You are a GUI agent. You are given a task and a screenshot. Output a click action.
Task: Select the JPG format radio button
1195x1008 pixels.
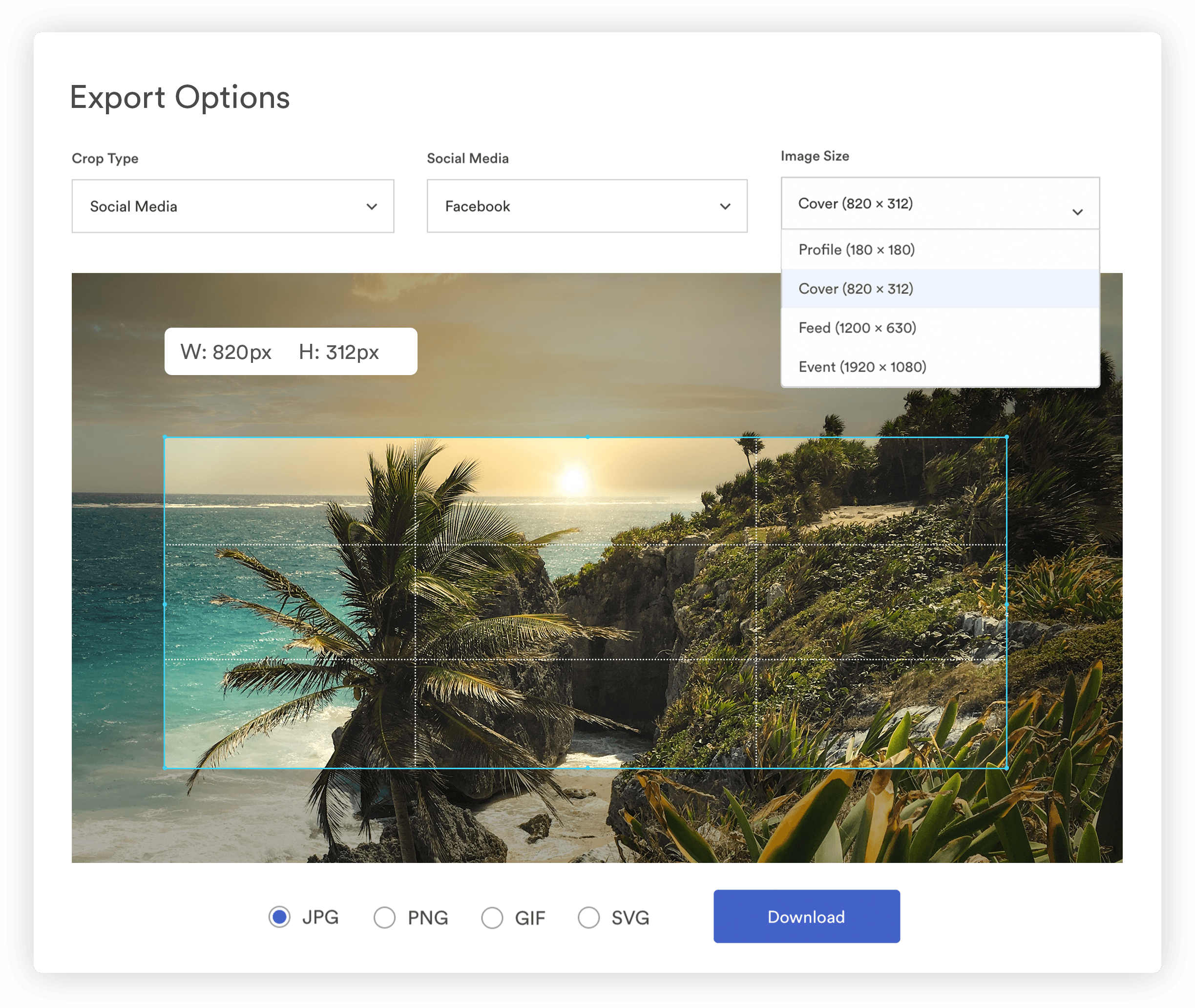[279, 917]
